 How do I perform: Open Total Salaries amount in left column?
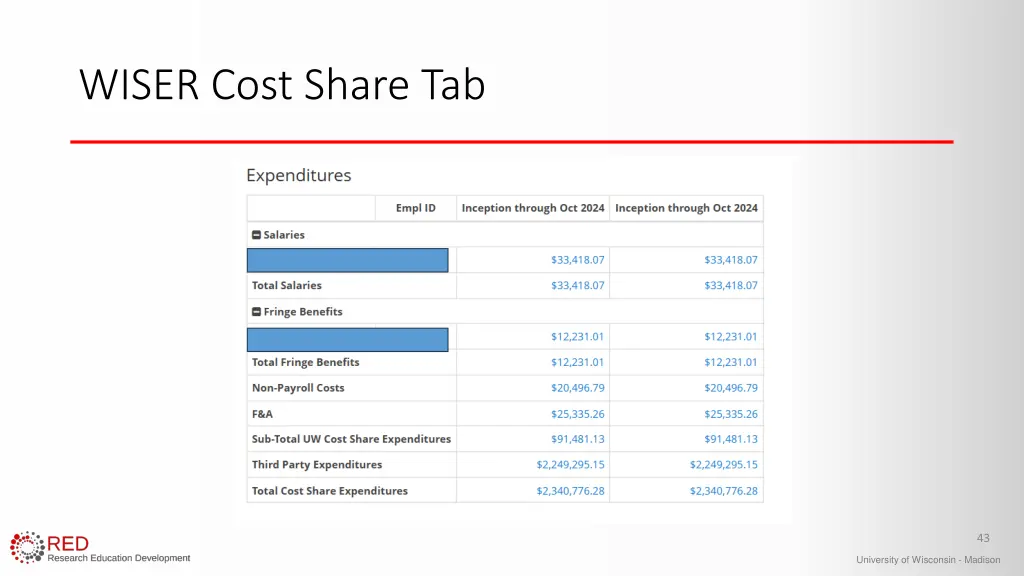[x=577, y=286]
